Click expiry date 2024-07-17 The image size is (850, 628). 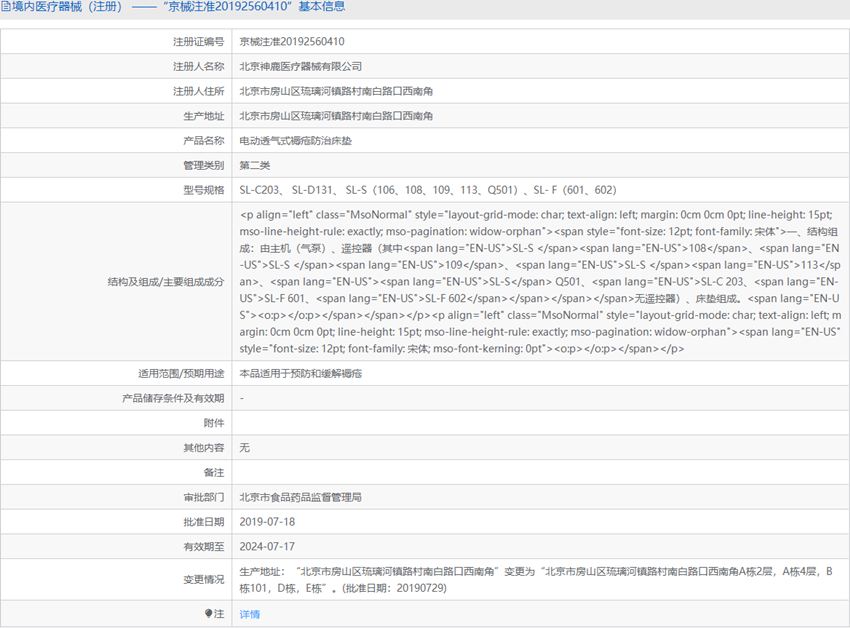(x=267, y=546)
